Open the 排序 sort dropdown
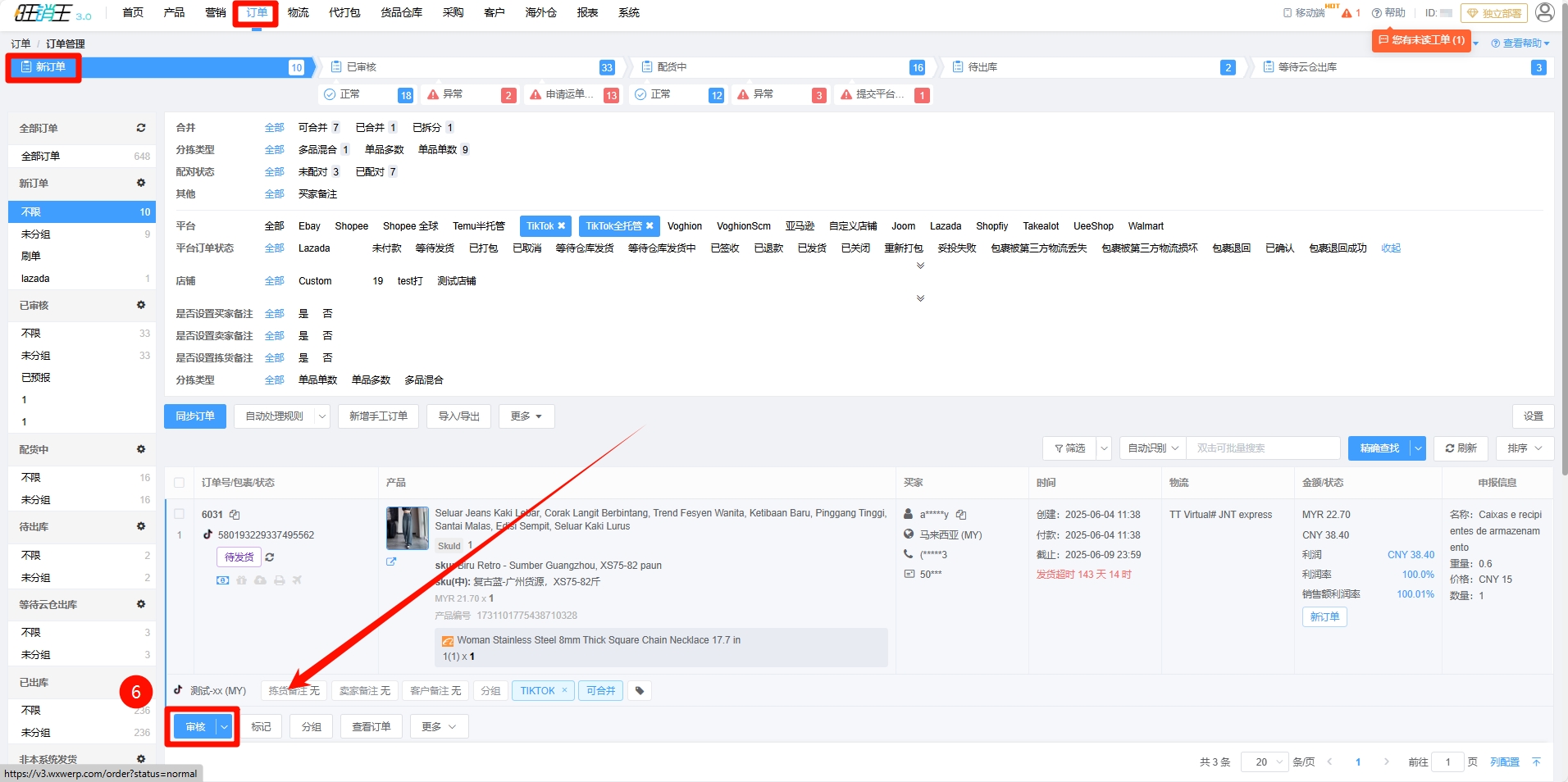This screenshot has height=782, width=1568. pyautogui.click(x=1525, y=448)
